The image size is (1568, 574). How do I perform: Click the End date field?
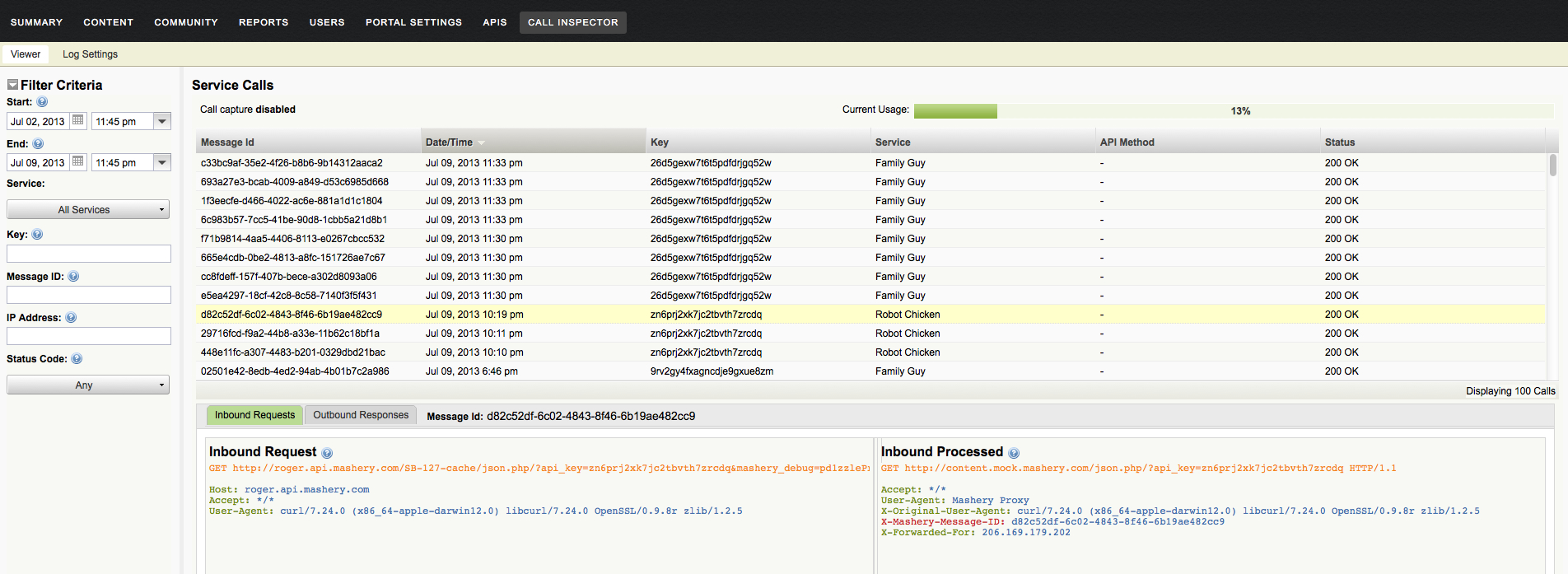point(38,162)
